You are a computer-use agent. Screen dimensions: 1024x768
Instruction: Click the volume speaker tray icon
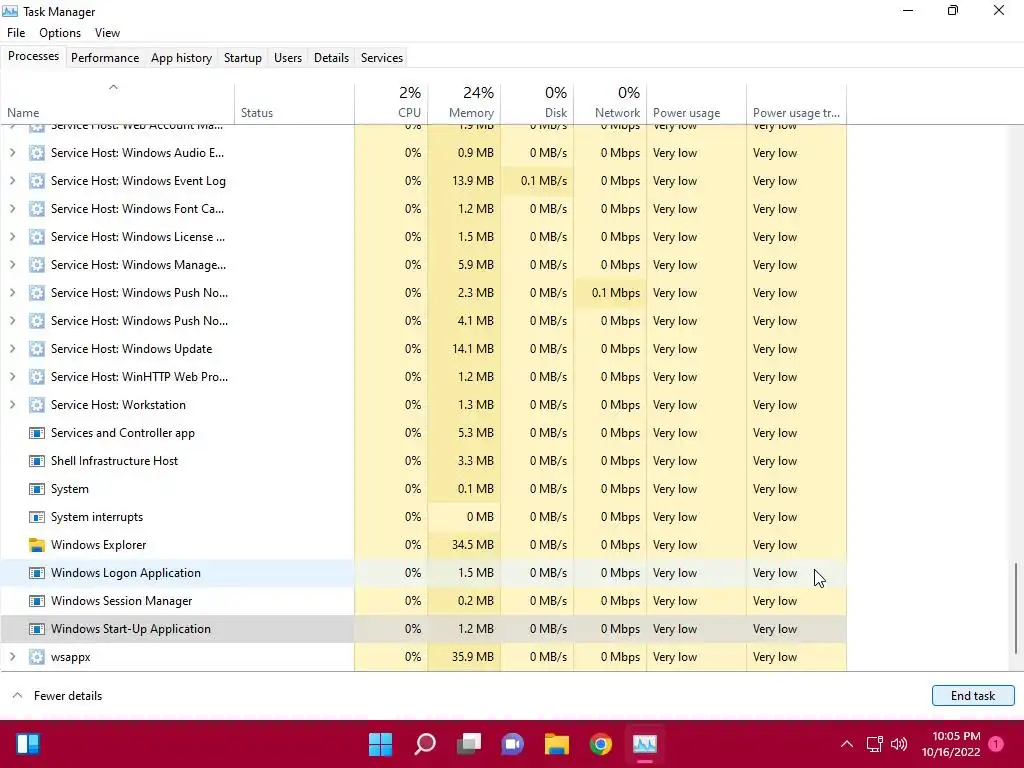(x=899, y=744)
